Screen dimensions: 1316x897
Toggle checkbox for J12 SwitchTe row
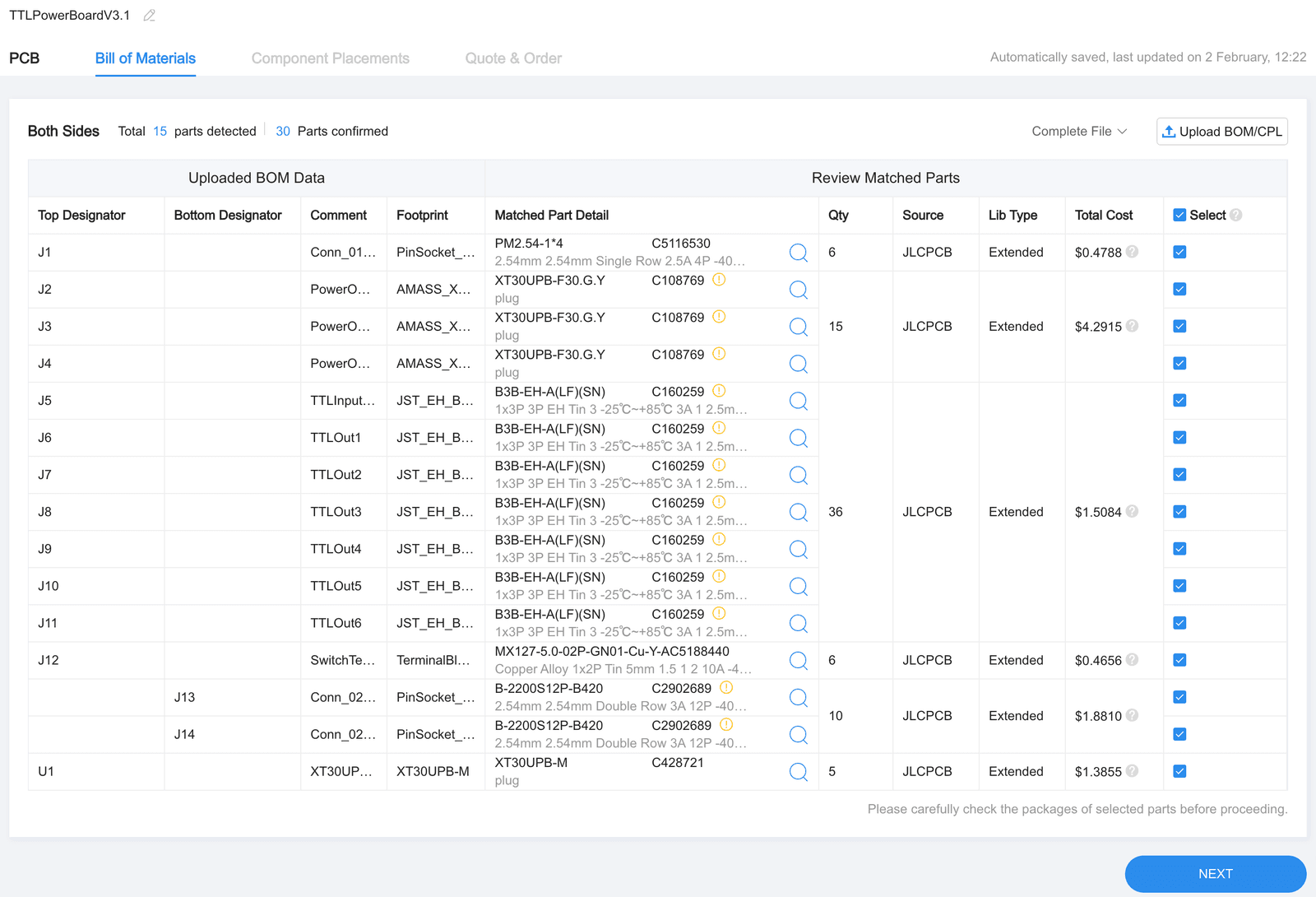tap(1179, 660)
